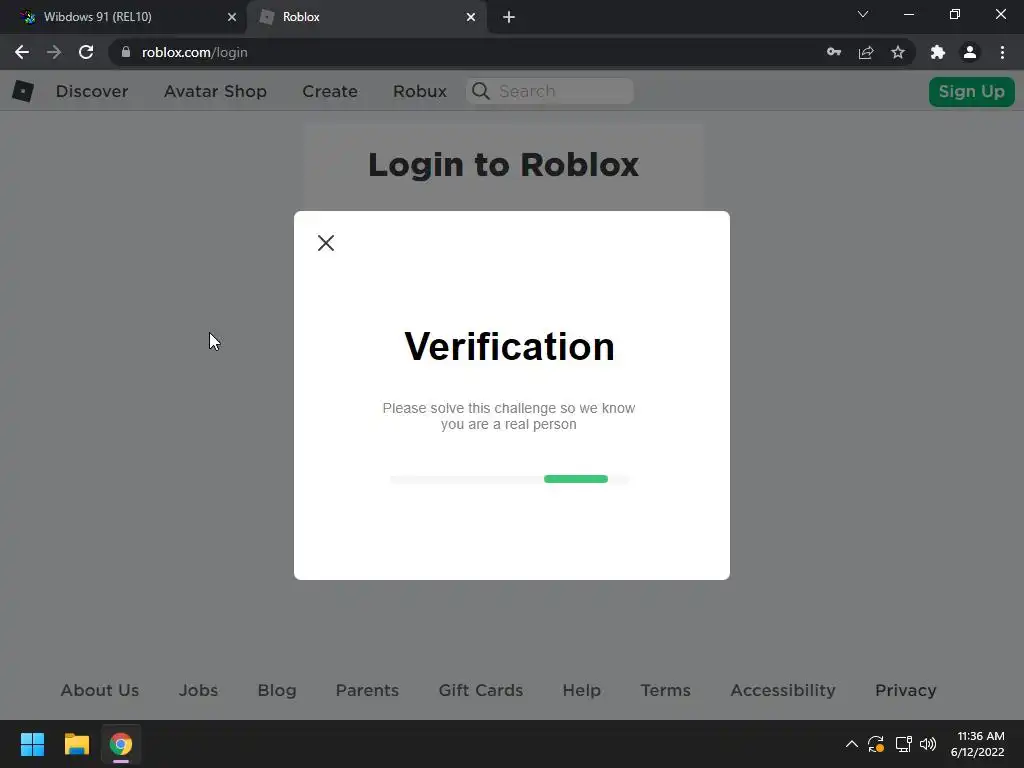Click the padlock site info icon
Viewport: 1024px width, 768px height.
(126, 52)
